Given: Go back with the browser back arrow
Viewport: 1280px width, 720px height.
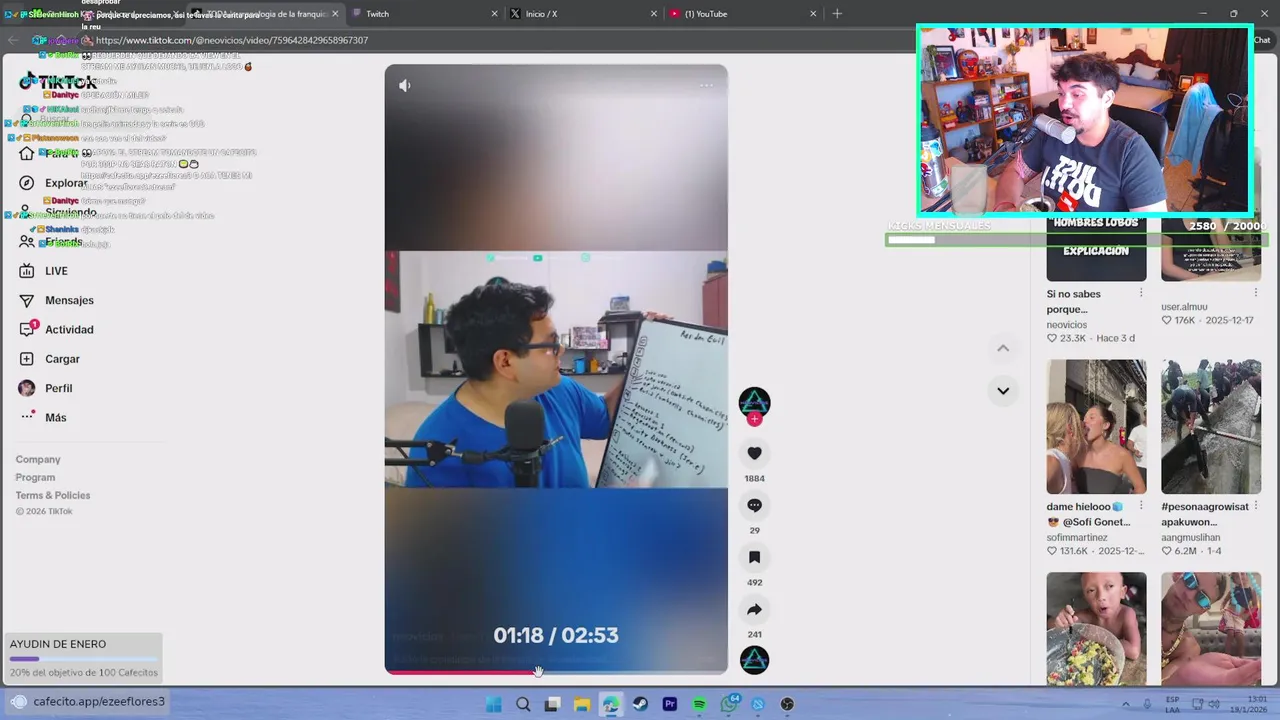Looking at the screenshot, I should (13, 40).
